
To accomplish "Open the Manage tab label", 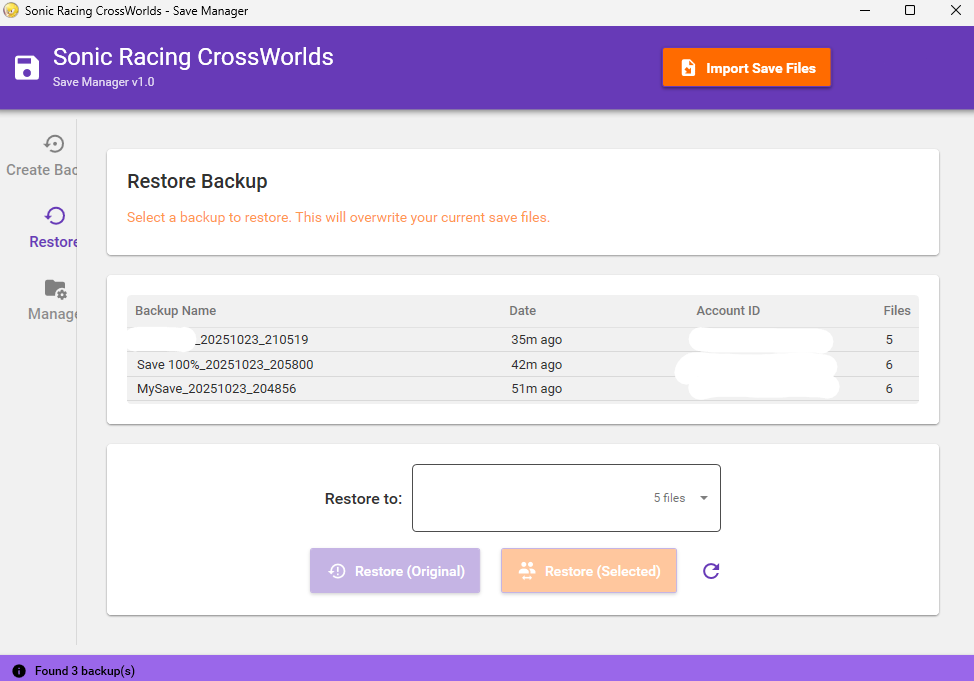I will (x=53, y=314).
